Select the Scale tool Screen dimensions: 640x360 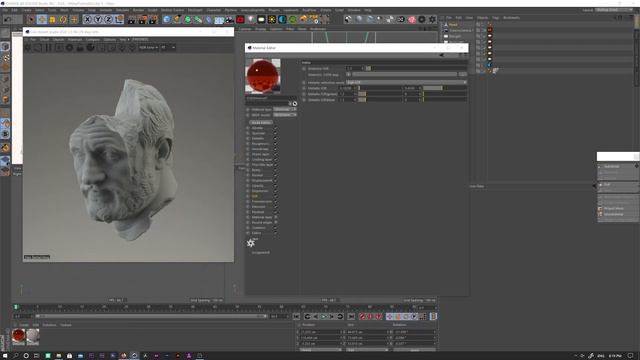[x=52, y=19]
